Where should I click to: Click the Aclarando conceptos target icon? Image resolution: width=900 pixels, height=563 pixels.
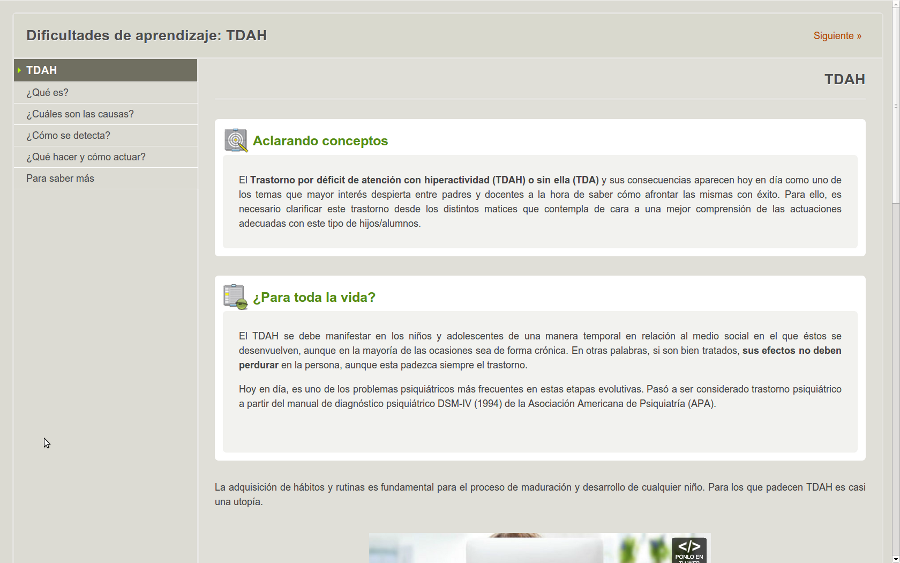point(236,141)
